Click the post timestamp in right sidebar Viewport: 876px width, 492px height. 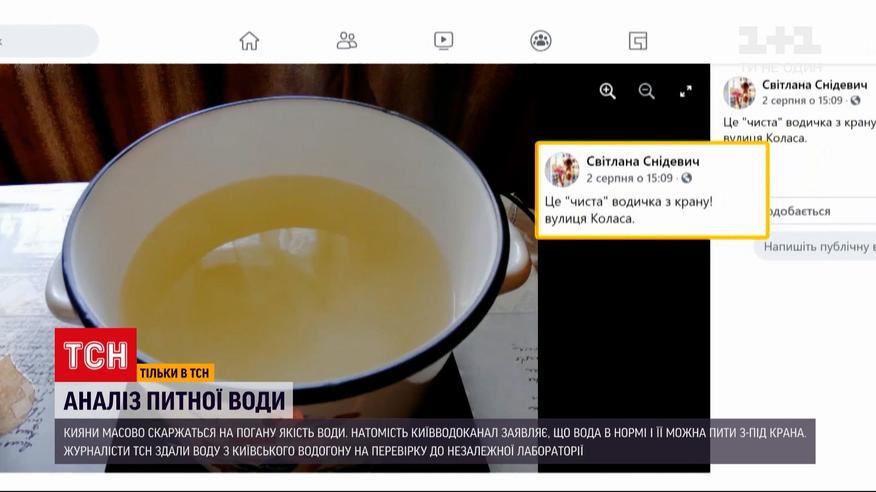(x=802, y=101)
